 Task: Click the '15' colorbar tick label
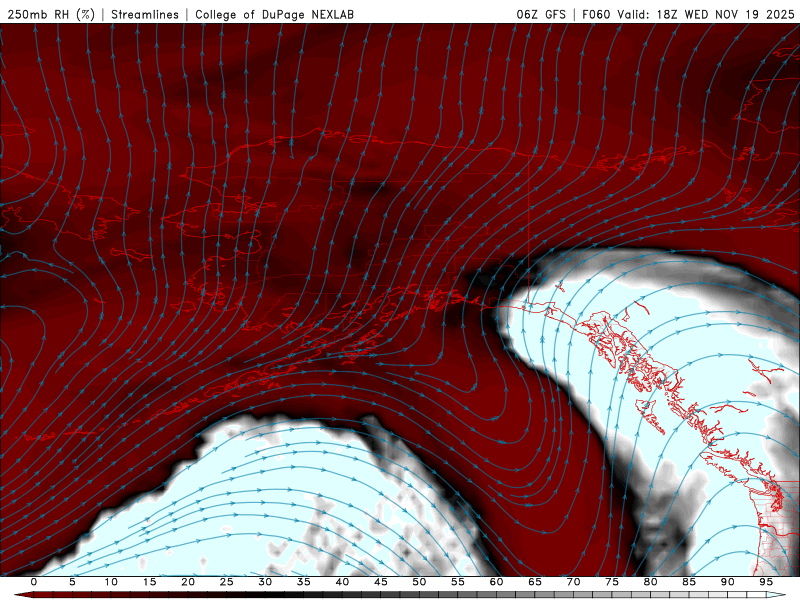point(149,582)
